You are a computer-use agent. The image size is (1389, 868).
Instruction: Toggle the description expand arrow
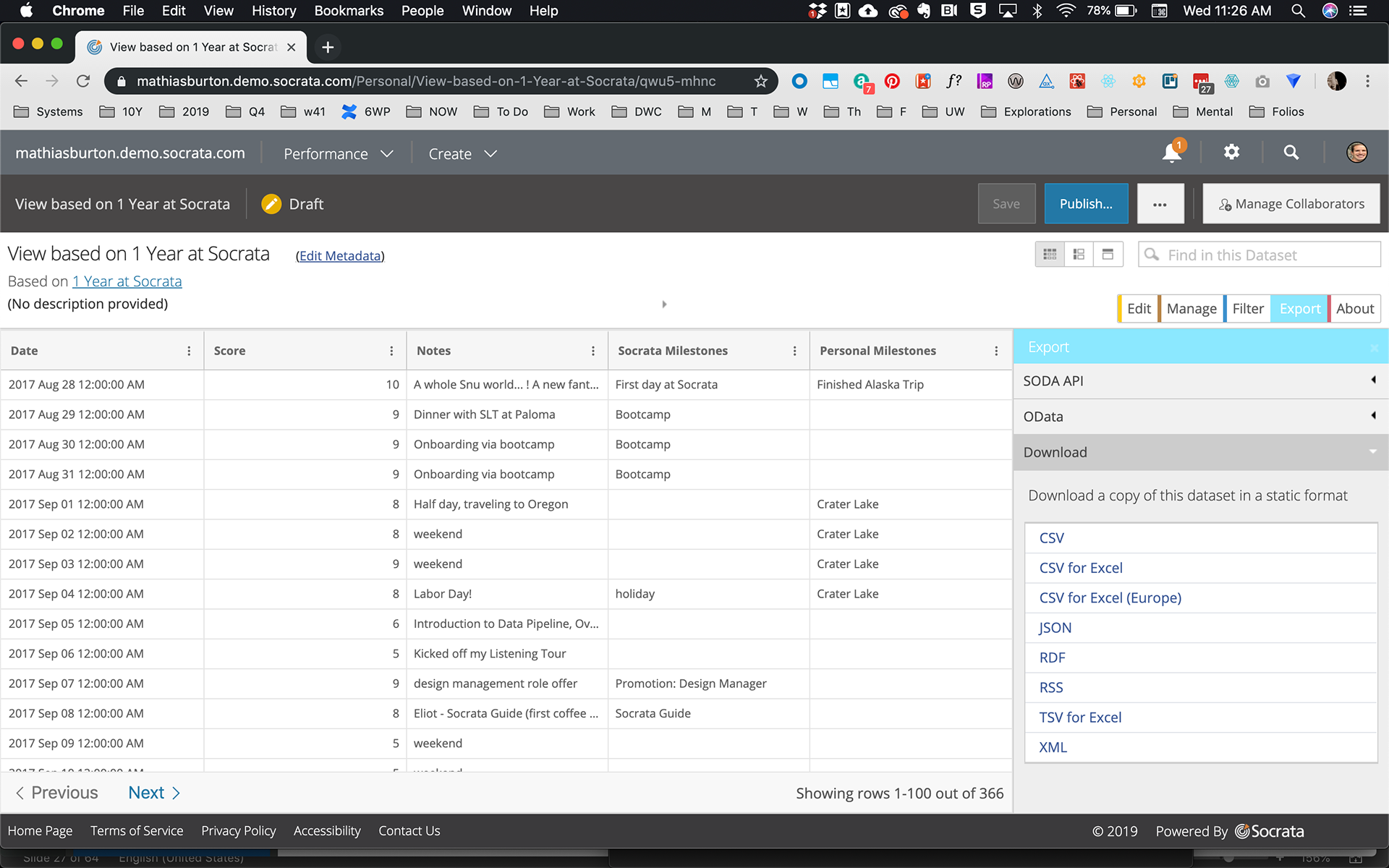point(664,304)
